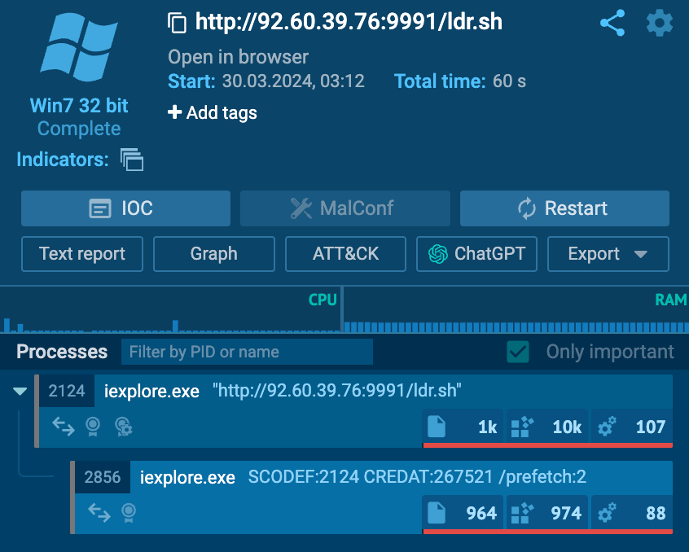This screenshot has height=552, width=690.
Task: Click the Indicators stacked windows icon
Action: 132,160
